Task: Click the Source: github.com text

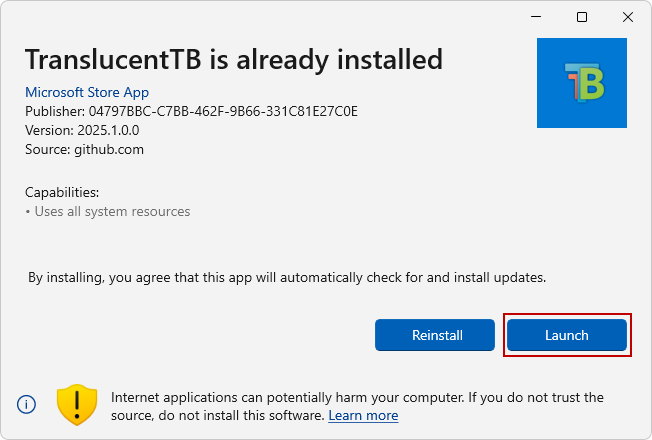Action: [84, 150]
